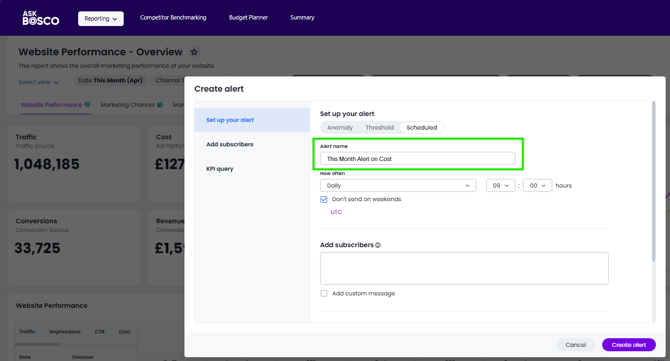Click the Website Performance tab icon

click(x=87, y=105)
